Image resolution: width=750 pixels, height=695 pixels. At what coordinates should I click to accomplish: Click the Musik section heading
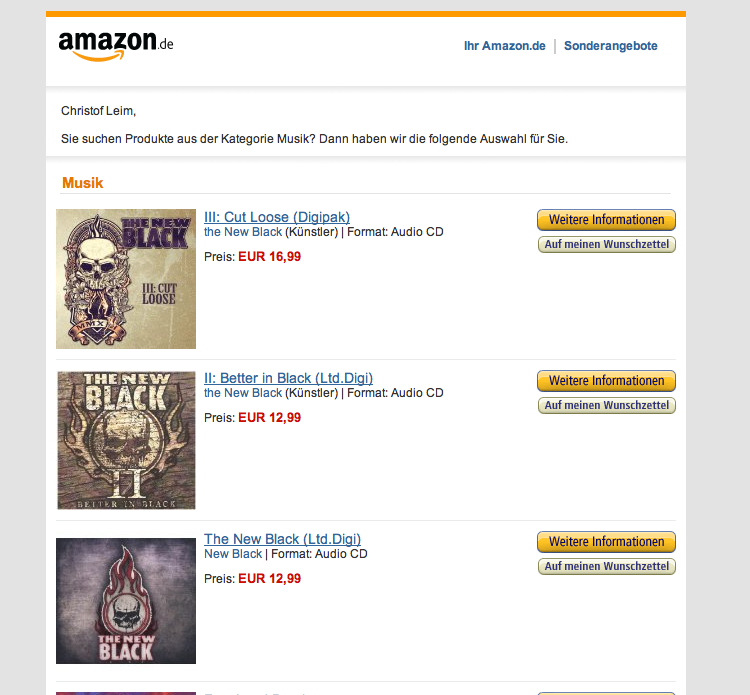pyautogui.click(x=82, y=183)
